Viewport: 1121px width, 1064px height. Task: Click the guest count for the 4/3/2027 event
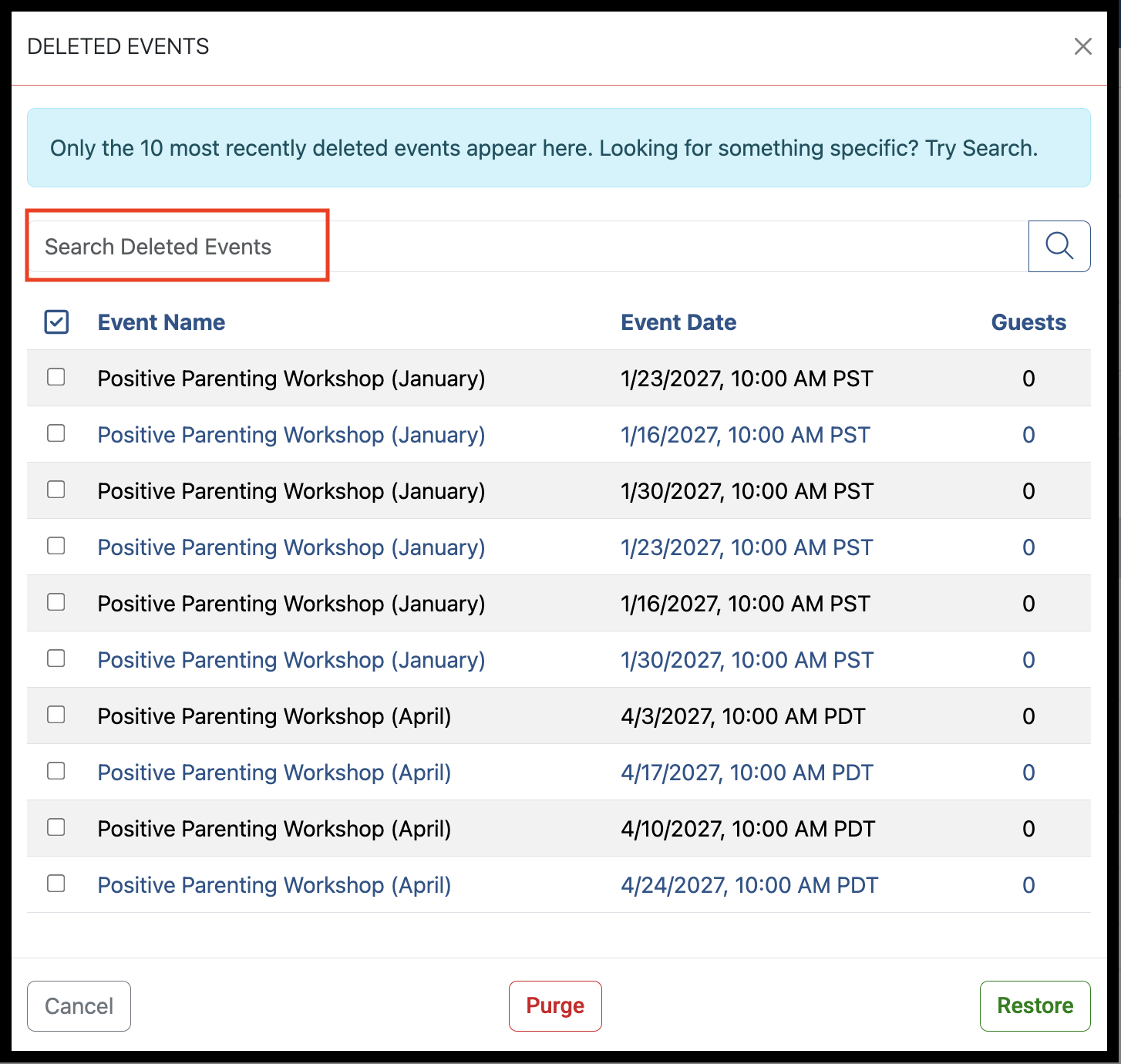[x=1028, y=716]
